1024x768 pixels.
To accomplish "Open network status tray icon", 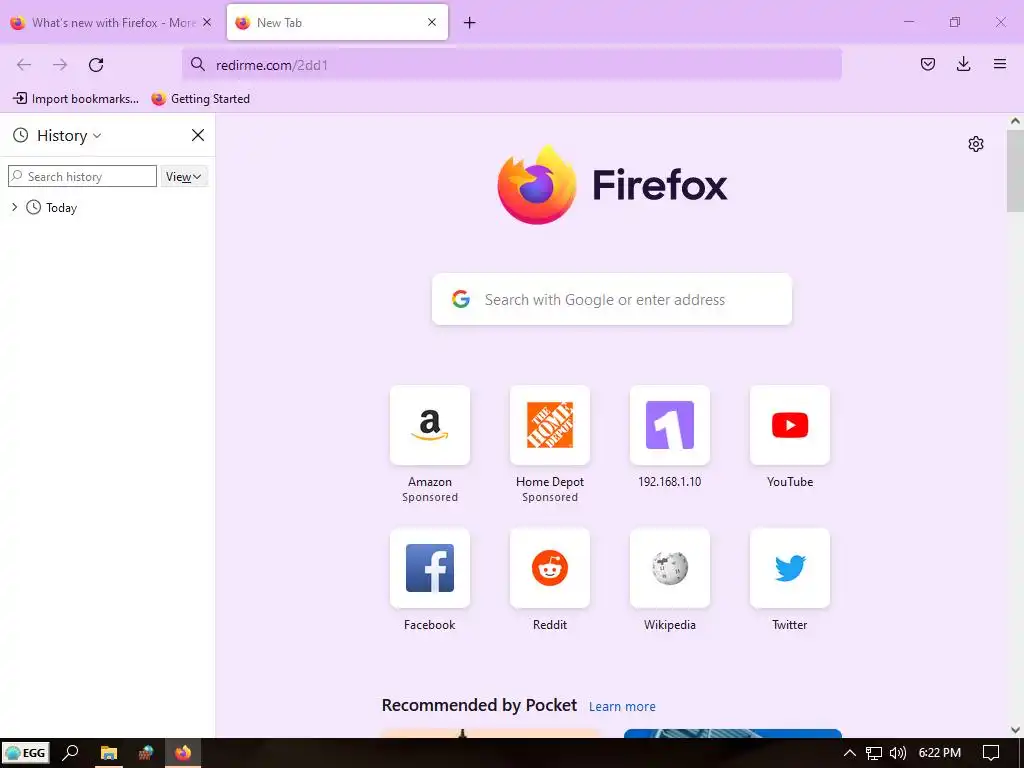I will pos(874,753).
